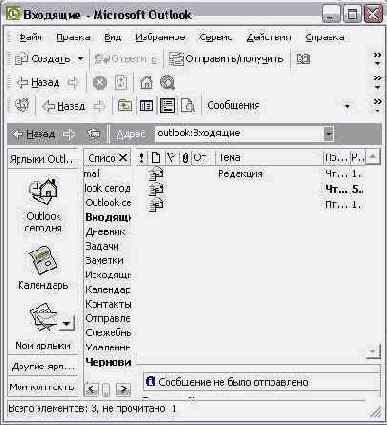Expand the first toolbar overflow chevron
Screen dimensions: 387x425
[x=377, y=58]
